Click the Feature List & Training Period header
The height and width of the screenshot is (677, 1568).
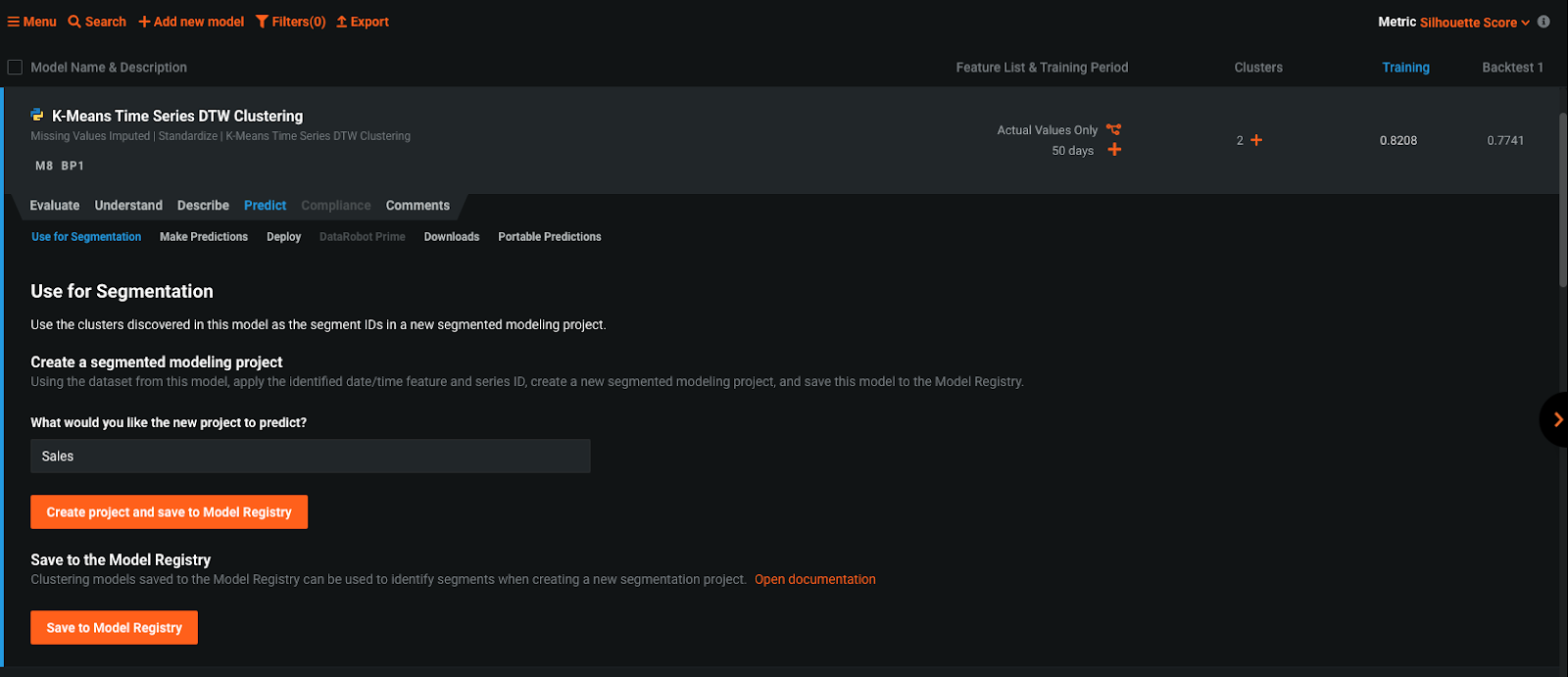[x=1042, y=68]
